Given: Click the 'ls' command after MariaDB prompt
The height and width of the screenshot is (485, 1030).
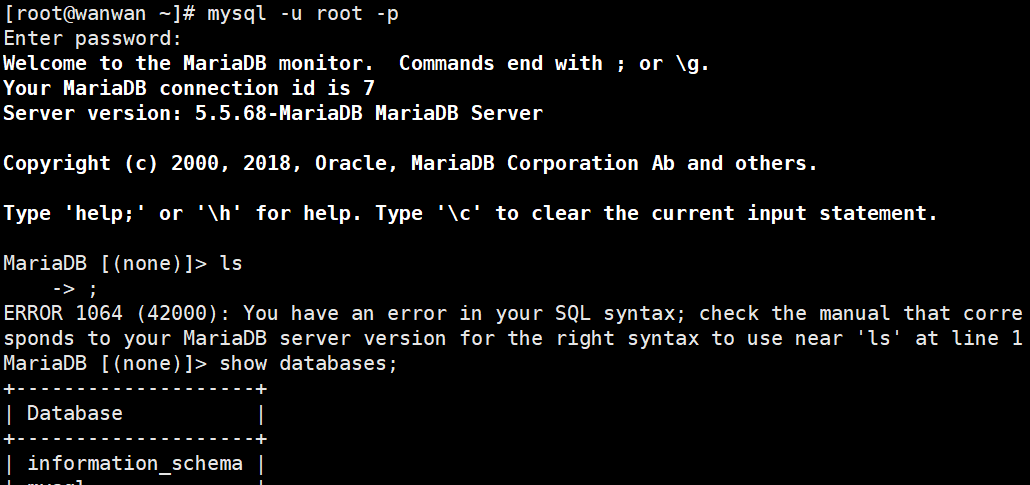Looking at the screenshot, I should pos(230,264).
